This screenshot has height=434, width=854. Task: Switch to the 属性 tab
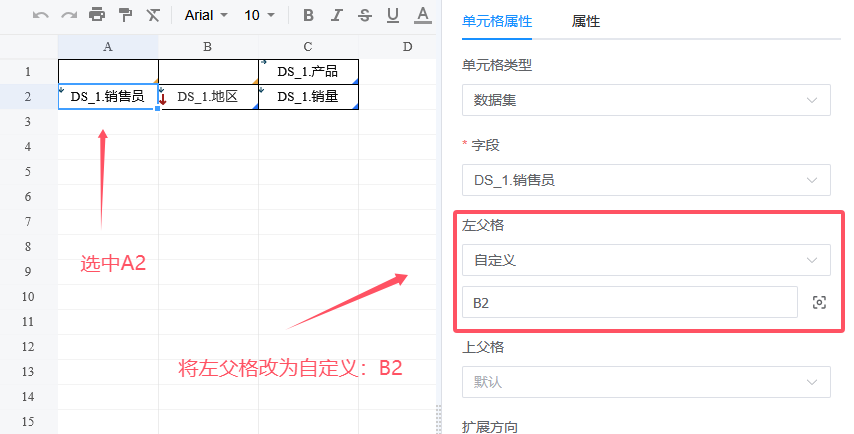point(586,21)
